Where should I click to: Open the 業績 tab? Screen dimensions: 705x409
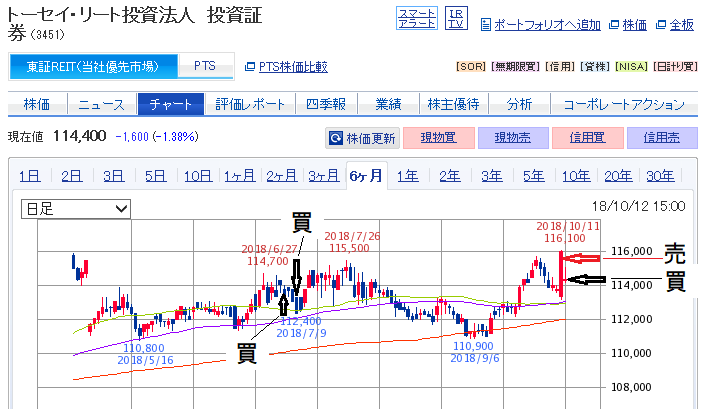coord(388,104)
